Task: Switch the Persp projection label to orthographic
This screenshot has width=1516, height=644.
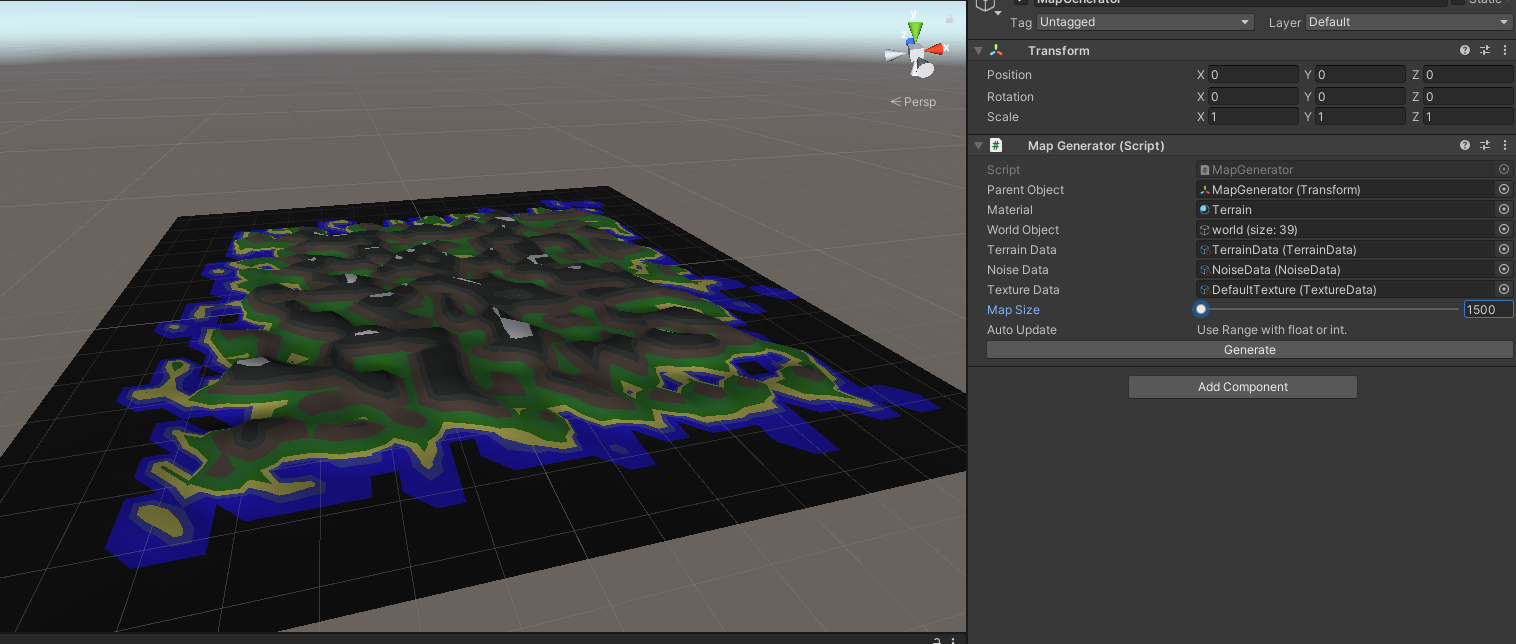Action: [913, 101]
